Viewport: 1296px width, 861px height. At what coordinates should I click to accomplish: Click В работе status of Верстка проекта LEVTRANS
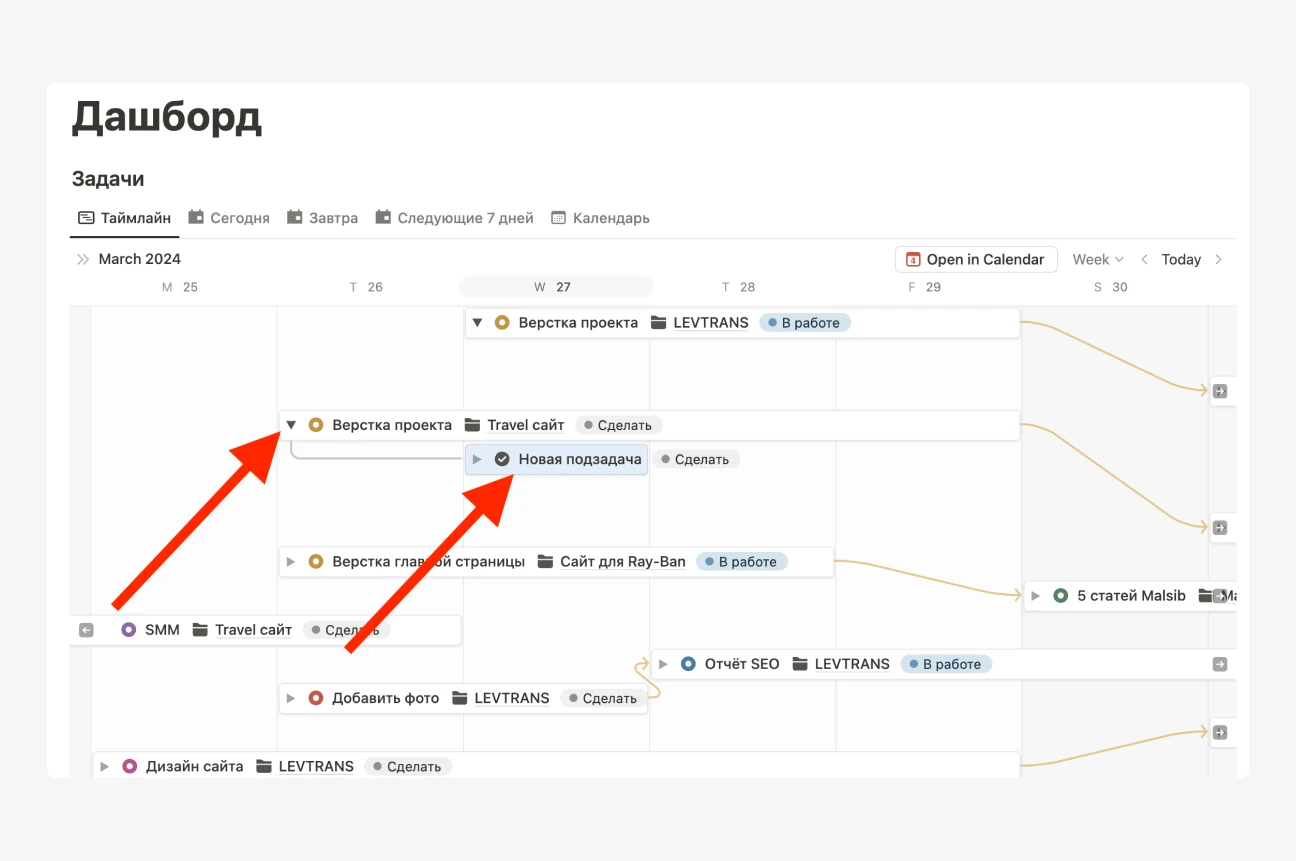[x=805, y=323]
